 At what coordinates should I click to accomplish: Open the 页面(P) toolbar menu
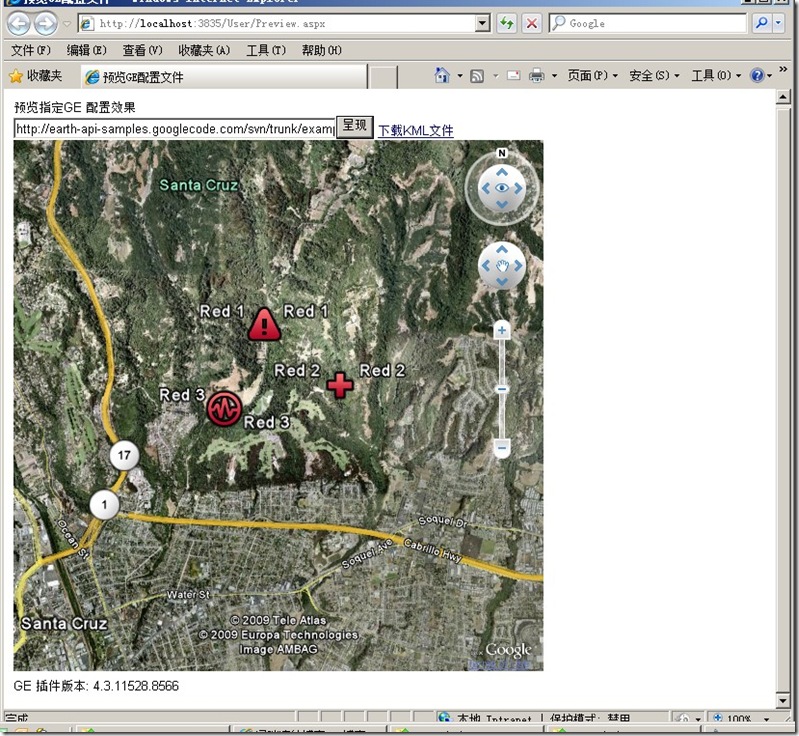[592, 75]
